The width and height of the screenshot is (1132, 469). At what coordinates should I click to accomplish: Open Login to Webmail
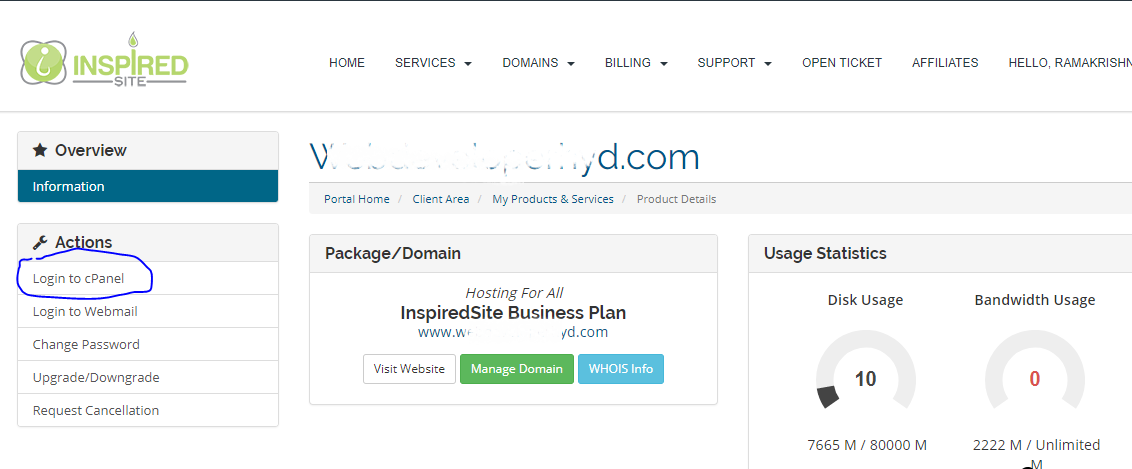[x=148, y=312]
